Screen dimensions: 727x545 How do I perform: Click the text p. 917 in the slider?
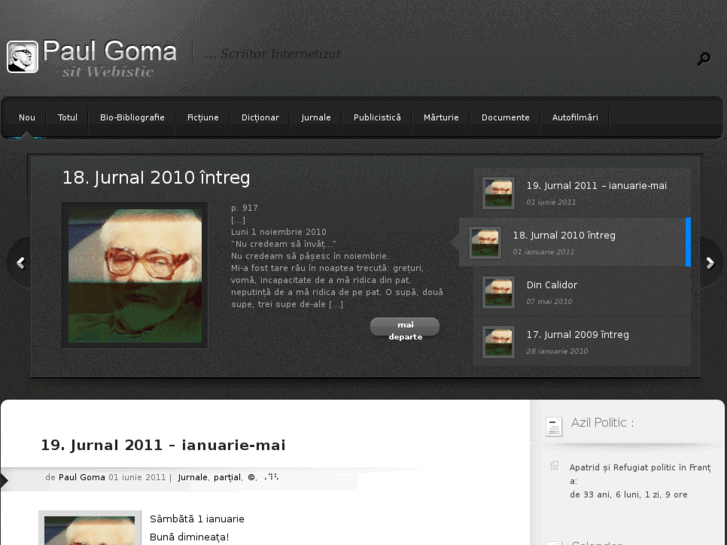click(244, 208)
